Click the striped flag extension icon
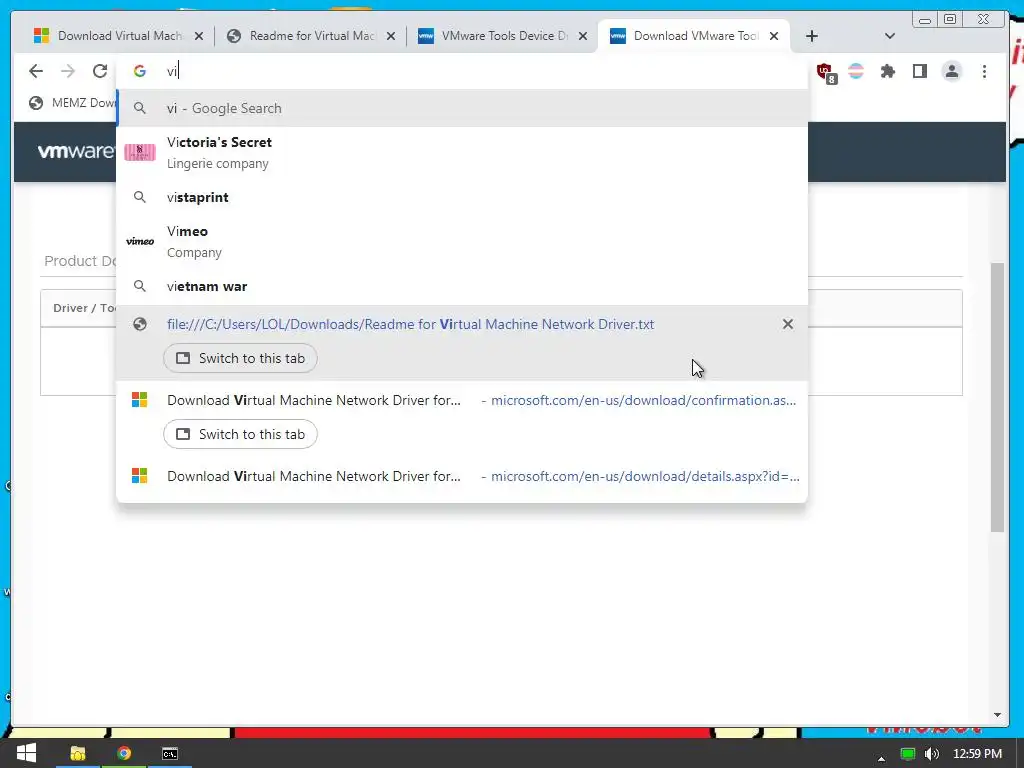 point(856,71)
